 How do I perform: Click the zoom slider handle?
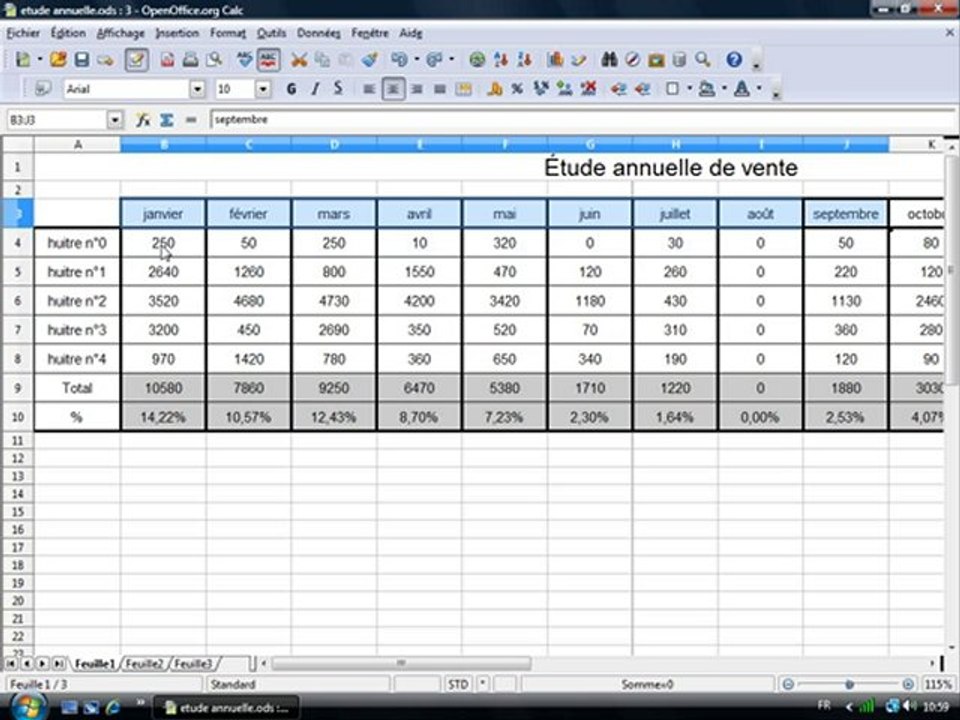coord(849,684)
